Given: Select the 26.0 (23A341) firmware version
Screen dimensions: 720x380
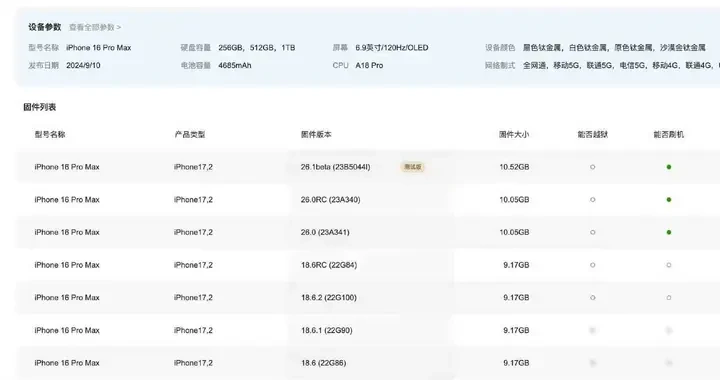Looking at the screenshot, I should click(325, 232).
